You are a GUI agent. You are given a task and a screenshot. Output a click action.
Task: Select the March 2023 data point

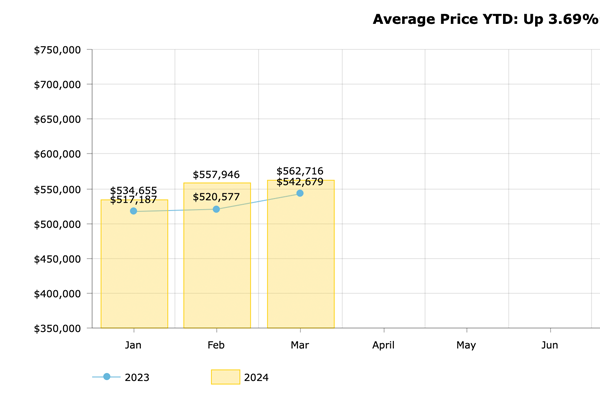pos(300,193)
